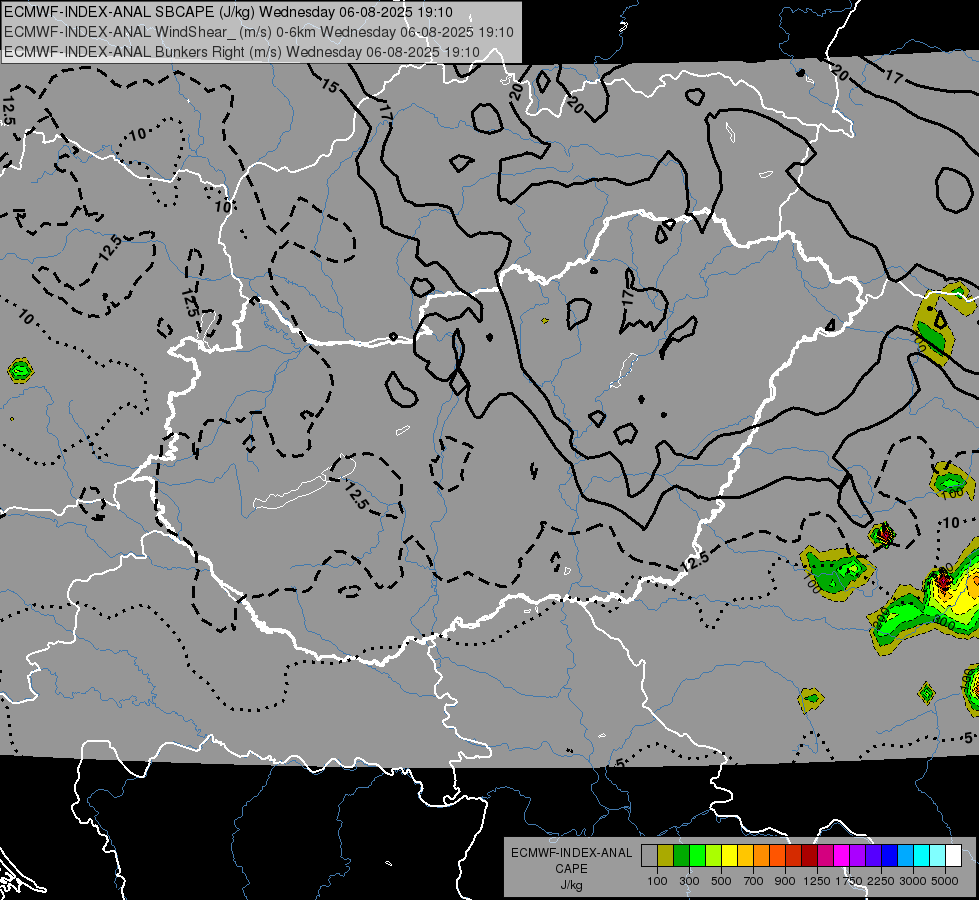Select the purple swatch in CAPE legend

coord(858,856)
